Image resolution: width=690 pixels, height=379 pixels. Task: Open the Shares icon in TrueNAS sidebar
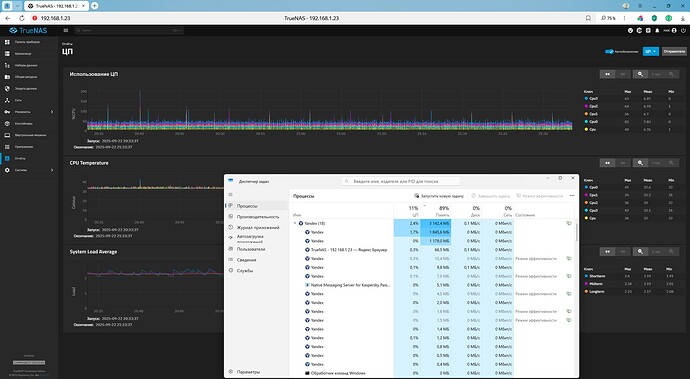pyautogui.click(x=7, y=77)
